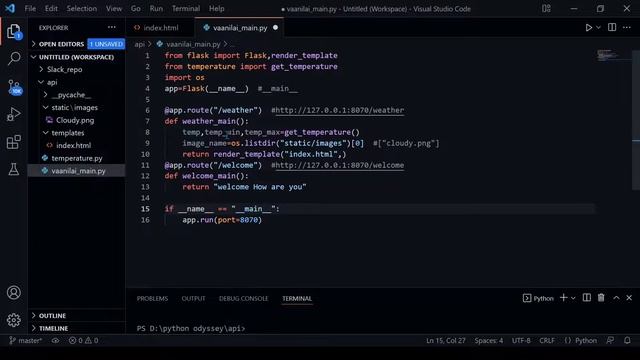Open the run options dropdown arrow
The image size is (640, 360).
[x=598, y=28]
